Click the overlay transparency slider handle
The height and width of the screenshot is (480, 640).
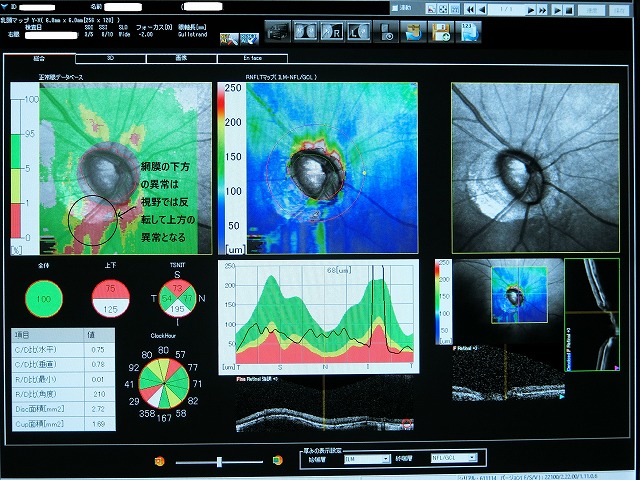219,459
